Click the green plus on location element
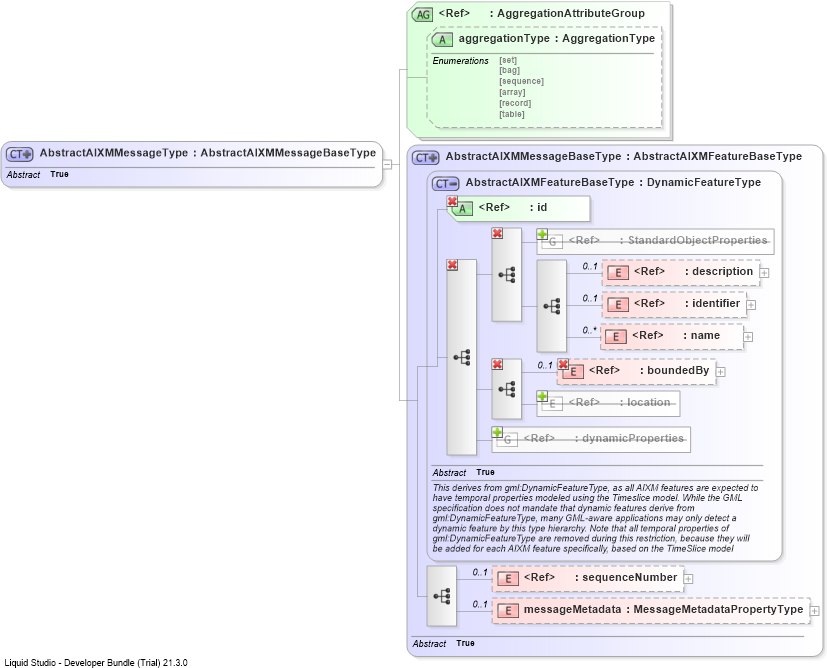Viewport: 827px width, 668px height. (x=542, y=396)
